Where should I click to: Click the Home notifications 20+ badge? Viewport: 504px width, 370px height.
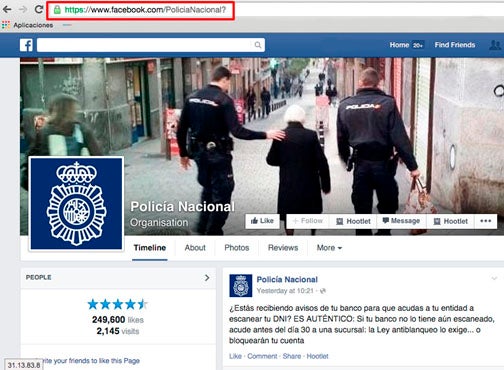tap(418, 45)
